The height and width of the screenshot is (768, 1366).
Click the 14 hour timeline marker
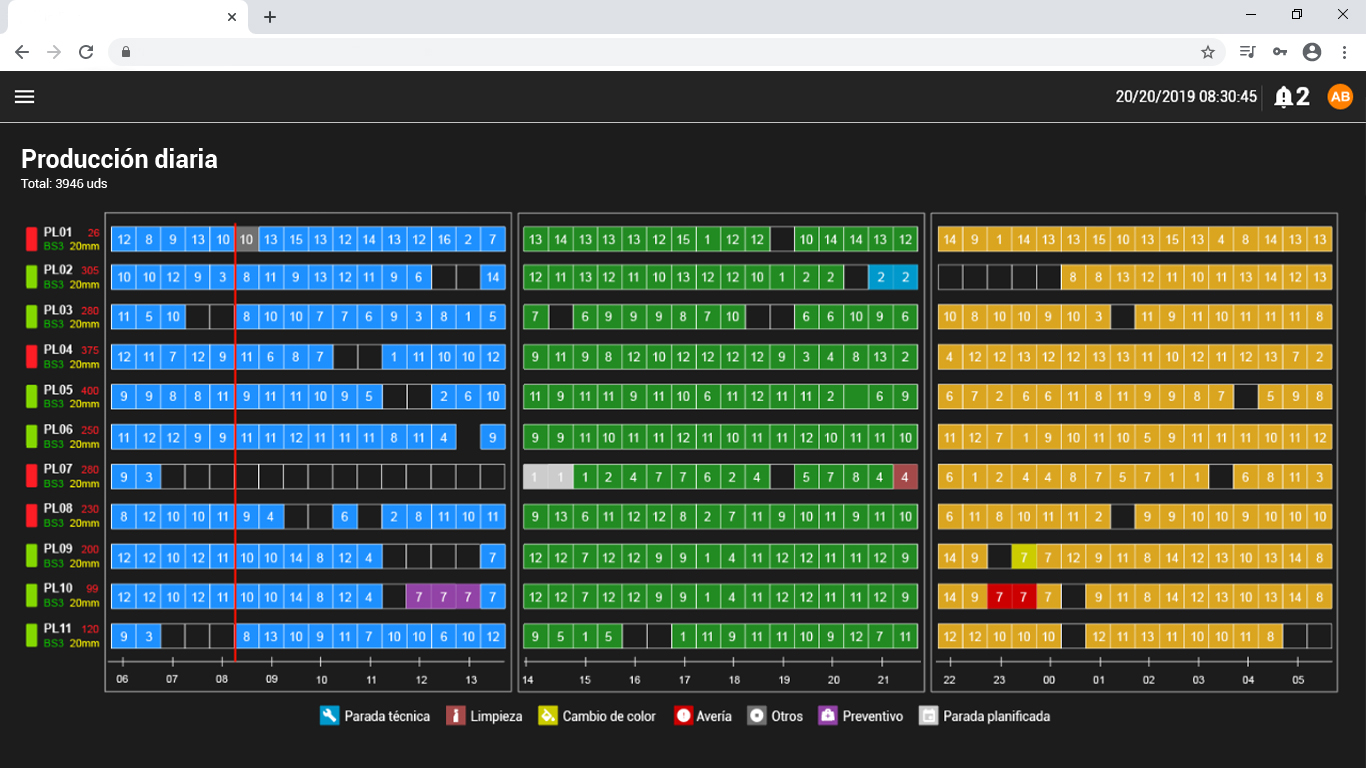(527, 679)
